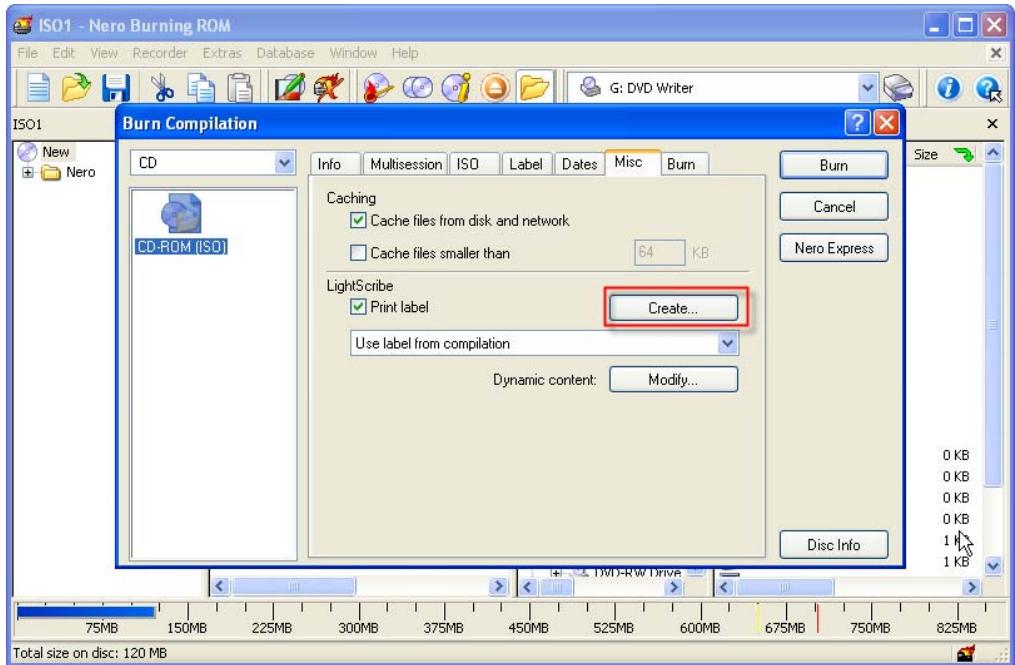The image size is (1015, 665).
Task: Click the Size column header
Action: pos(926,155)
